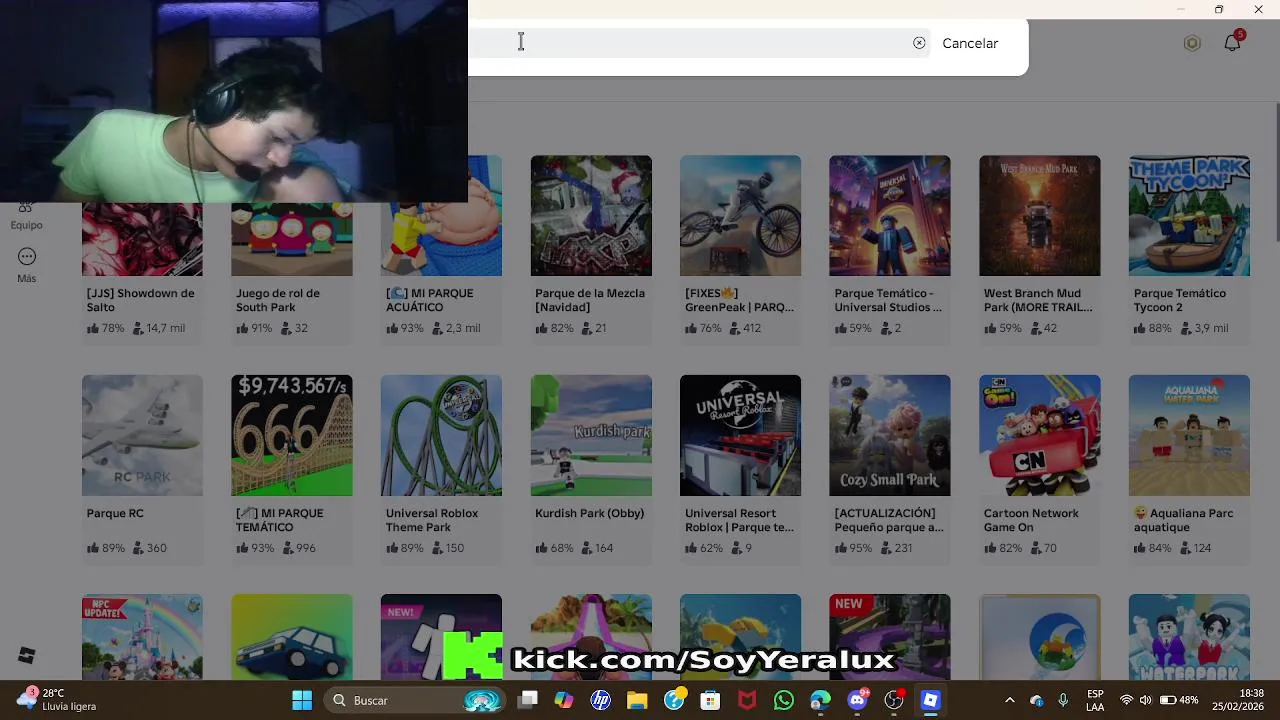1280x720 pixels.
Task: Open File Explorer from the taskbar
Action: (x=637, y=700)
